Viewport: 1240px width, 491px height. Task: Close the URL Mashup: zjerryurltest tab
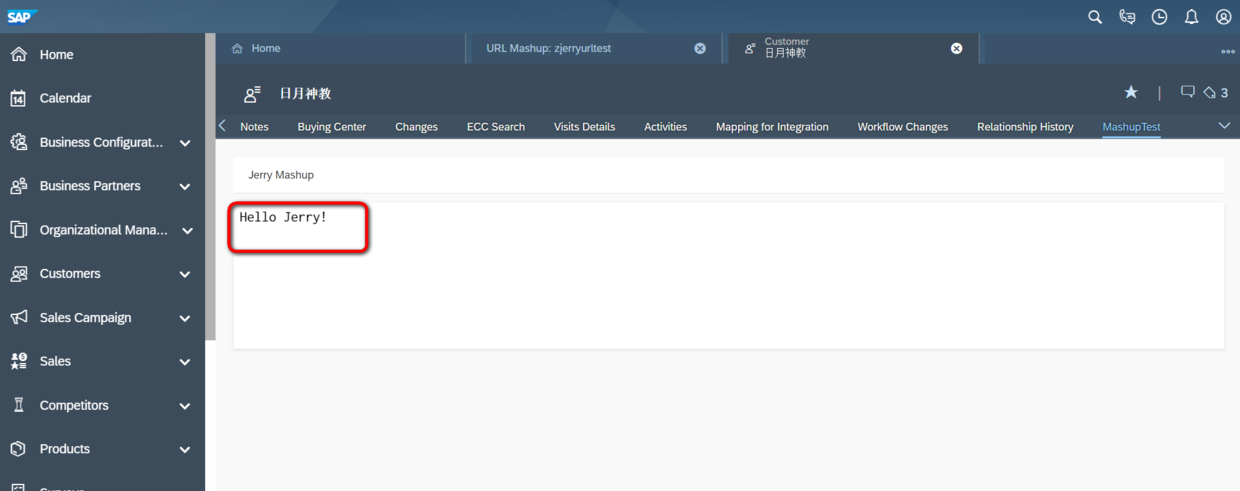tap(700, 48)
